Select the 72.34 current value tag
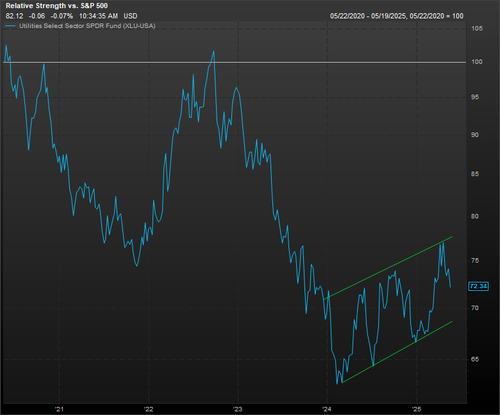 pos(478,286)
